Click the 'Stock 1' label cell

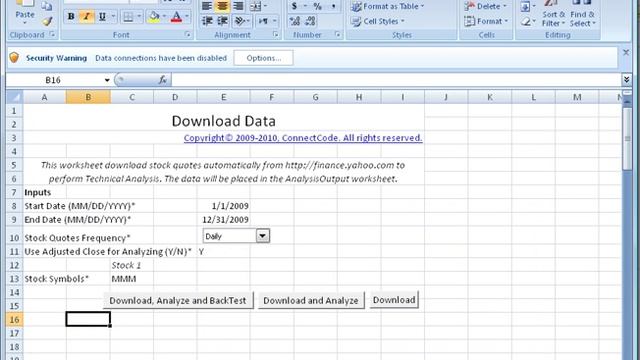132,265
